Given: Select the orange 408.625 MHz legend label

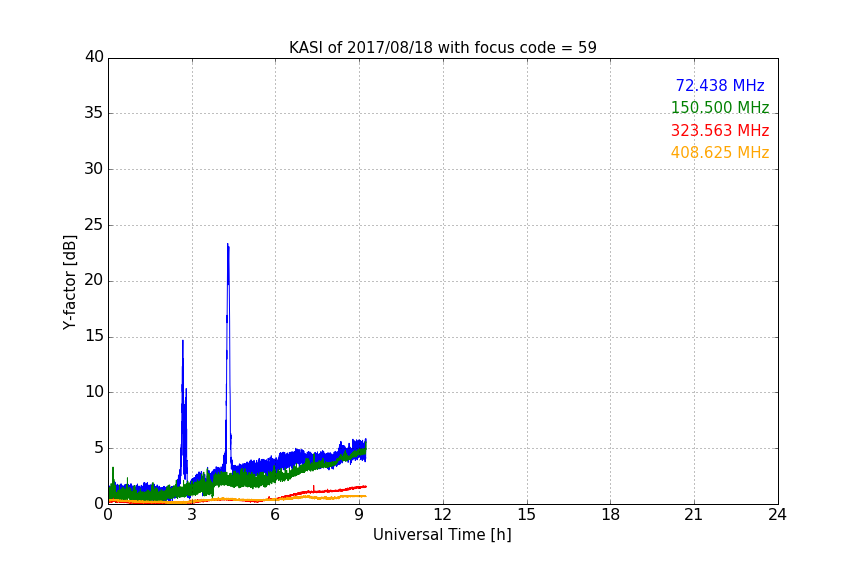Looking at the screenshot, I should click(x=720, y=153).
